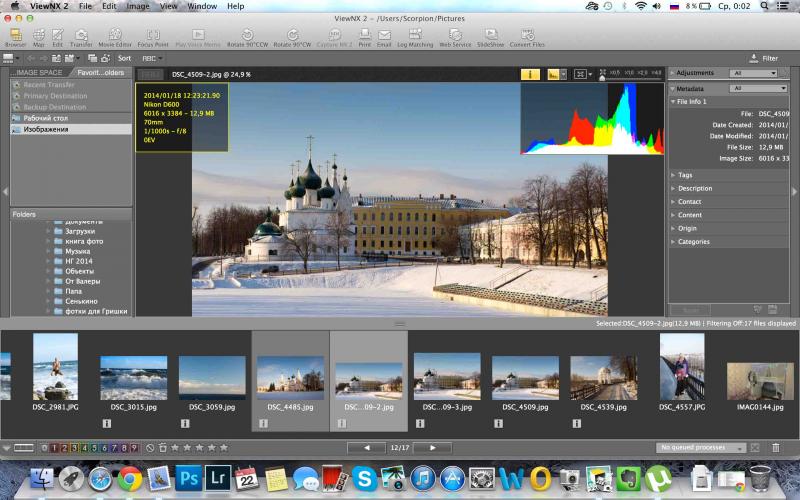Click the fit-to-screen zoom button

pyautogui.click(x=580, y=74)
